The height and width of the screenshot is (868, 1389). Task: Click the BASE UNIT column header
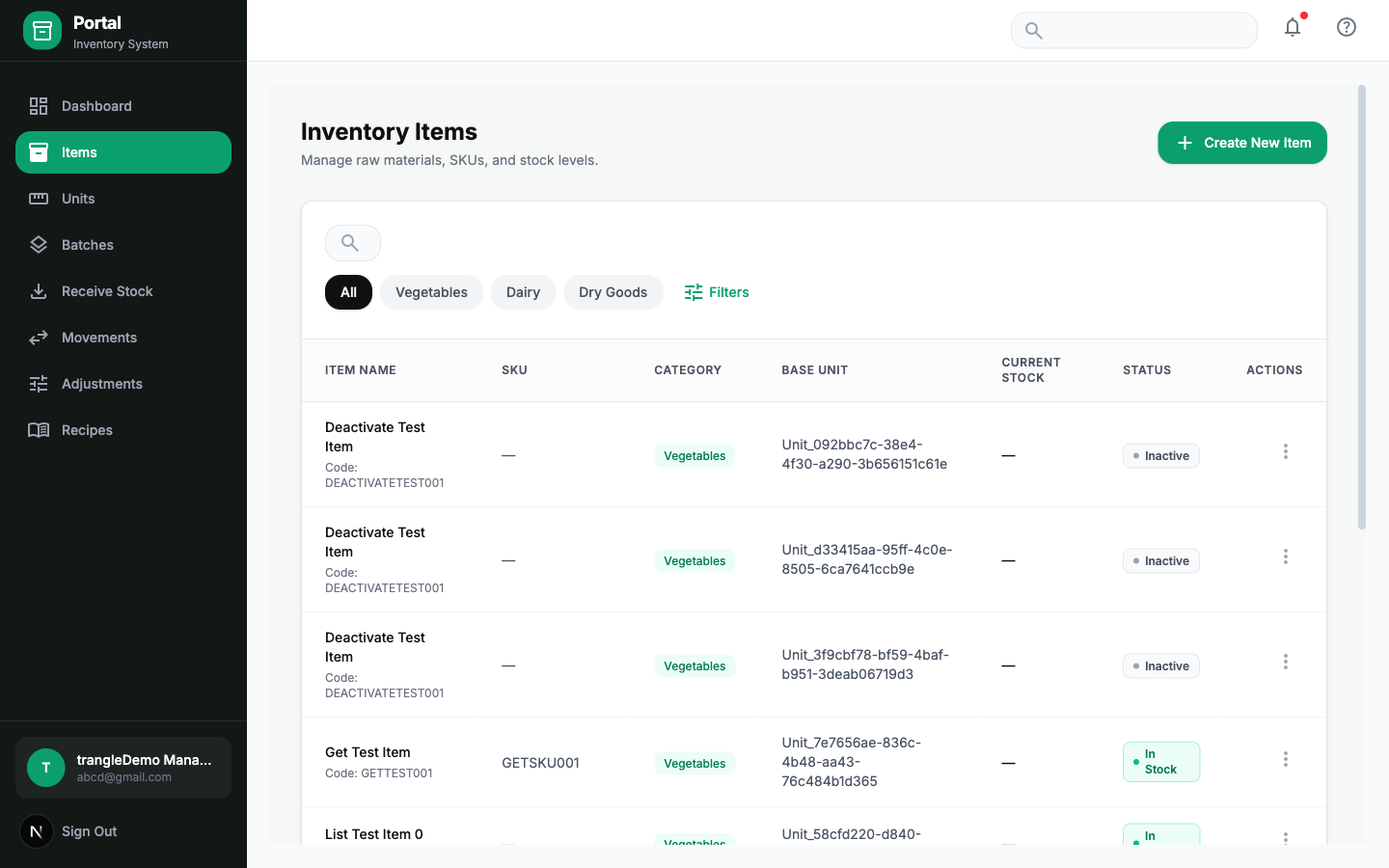click(815, 370)
